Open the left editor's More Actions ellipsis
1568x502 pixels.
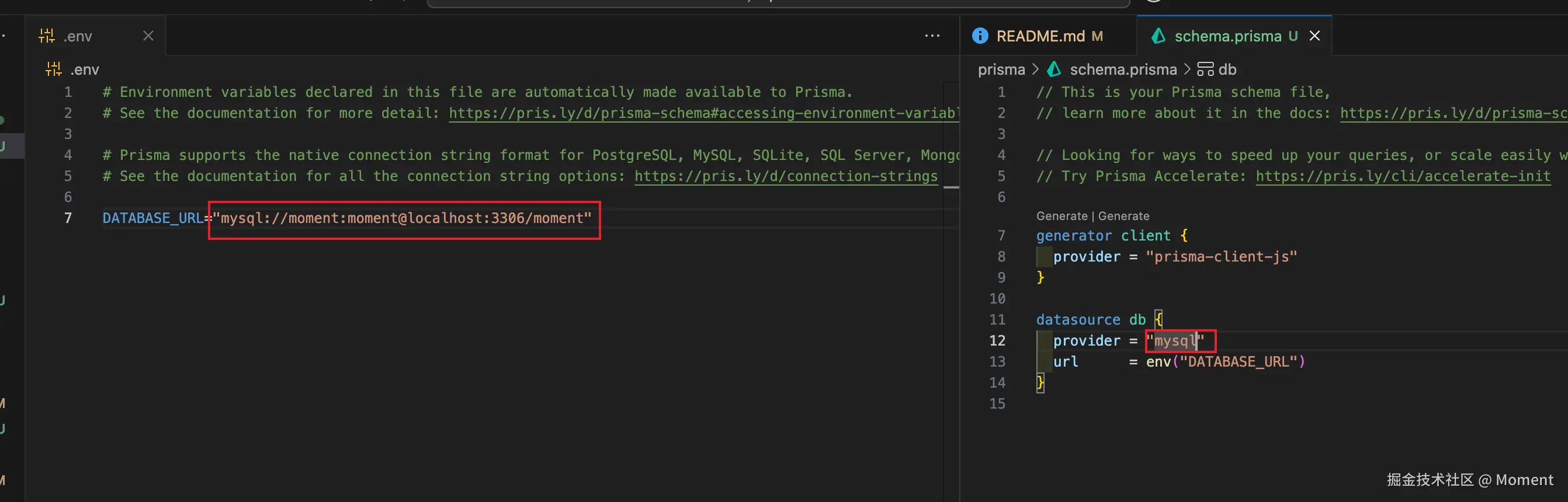[x=932, y=36]
